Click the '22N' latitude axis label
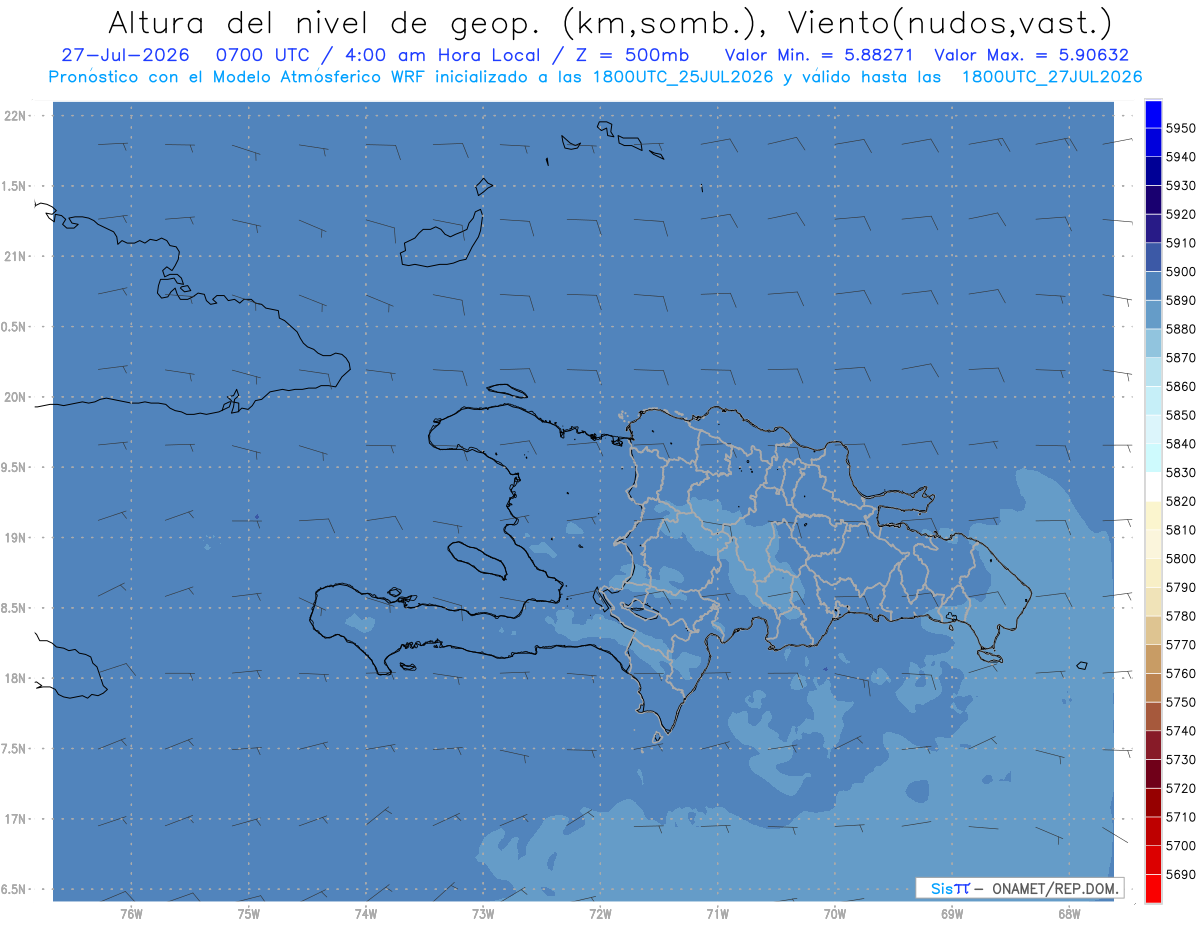Image resolution: width=1200 pixels, height=927 pixels. pyautogui.click(x=17, y=116)
